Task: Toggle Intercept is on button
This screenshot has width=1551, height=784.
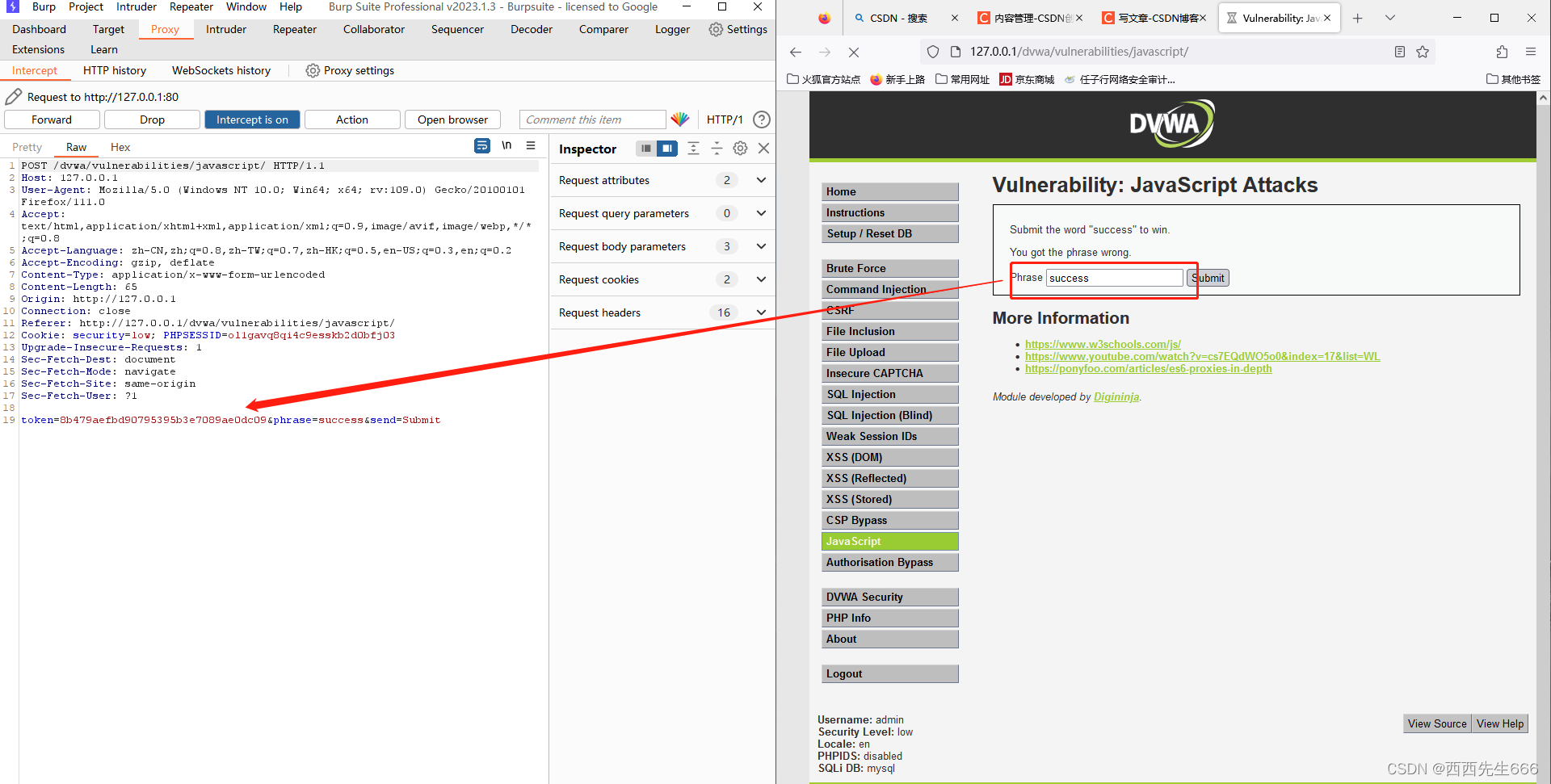Action: click(x=252, y=119)
